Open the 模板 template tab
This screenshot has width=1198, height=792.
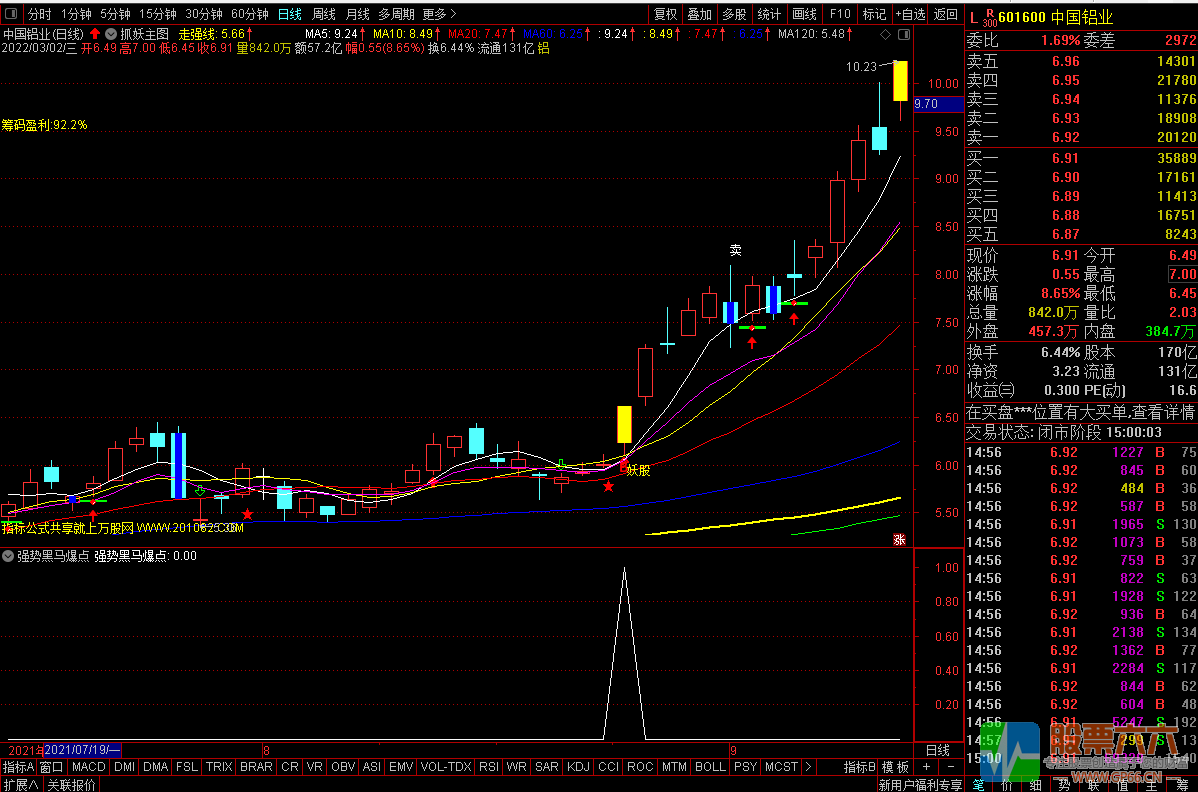click(x=895, y=767)
